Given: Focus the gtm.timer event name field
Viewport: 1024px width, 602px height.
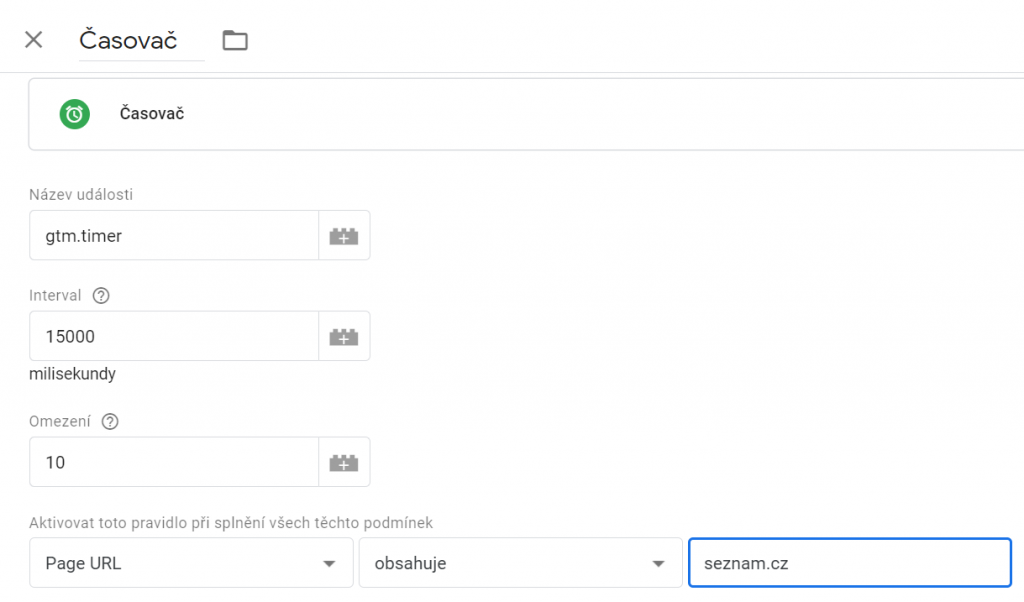Looking at the screenshot, I should (x=174, y=236).
